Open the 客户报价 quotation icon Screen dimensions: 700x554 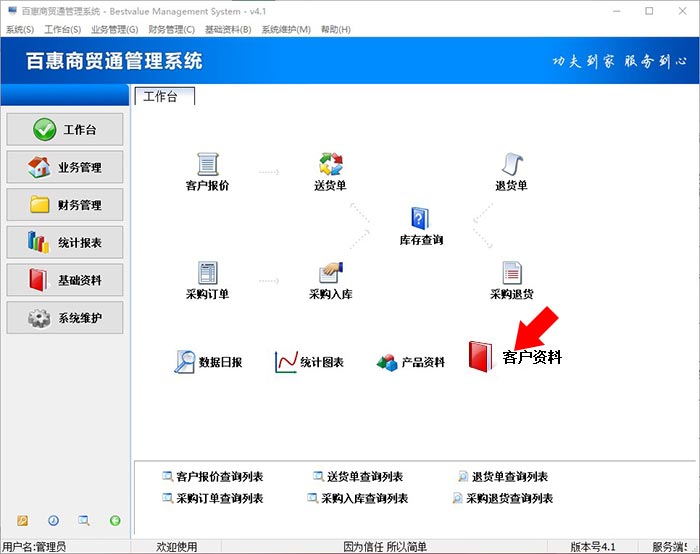[x=208, y=164]
